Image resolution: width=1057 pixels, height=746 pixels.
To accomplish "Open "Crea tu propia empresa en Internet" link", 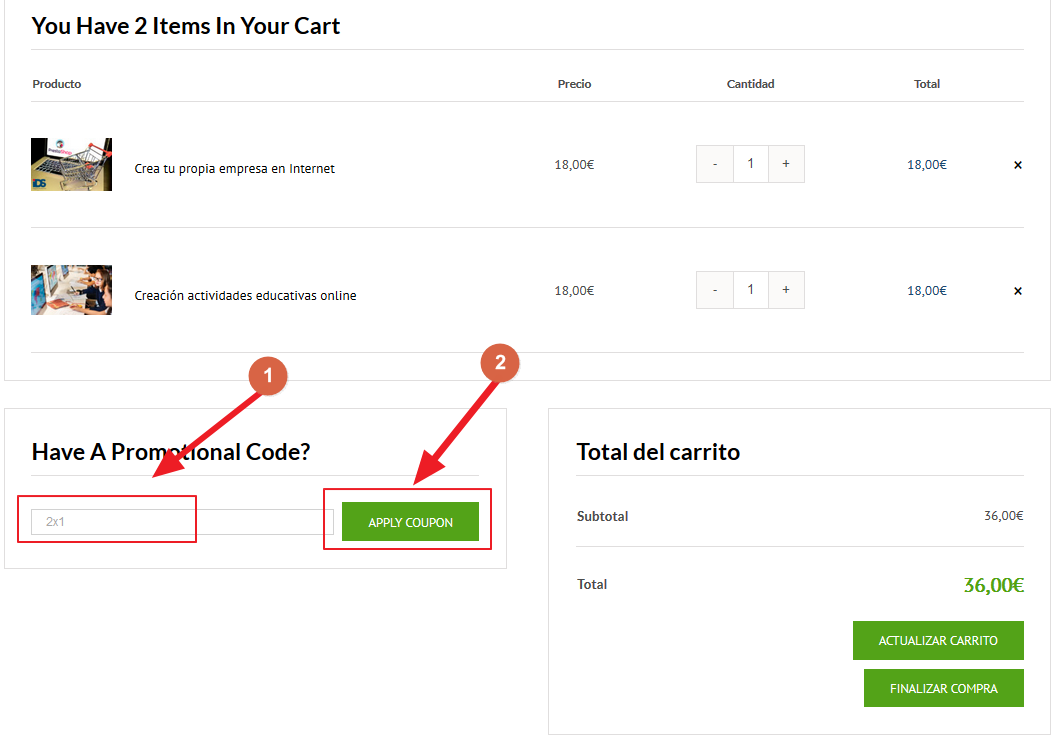I will point(235,169).
